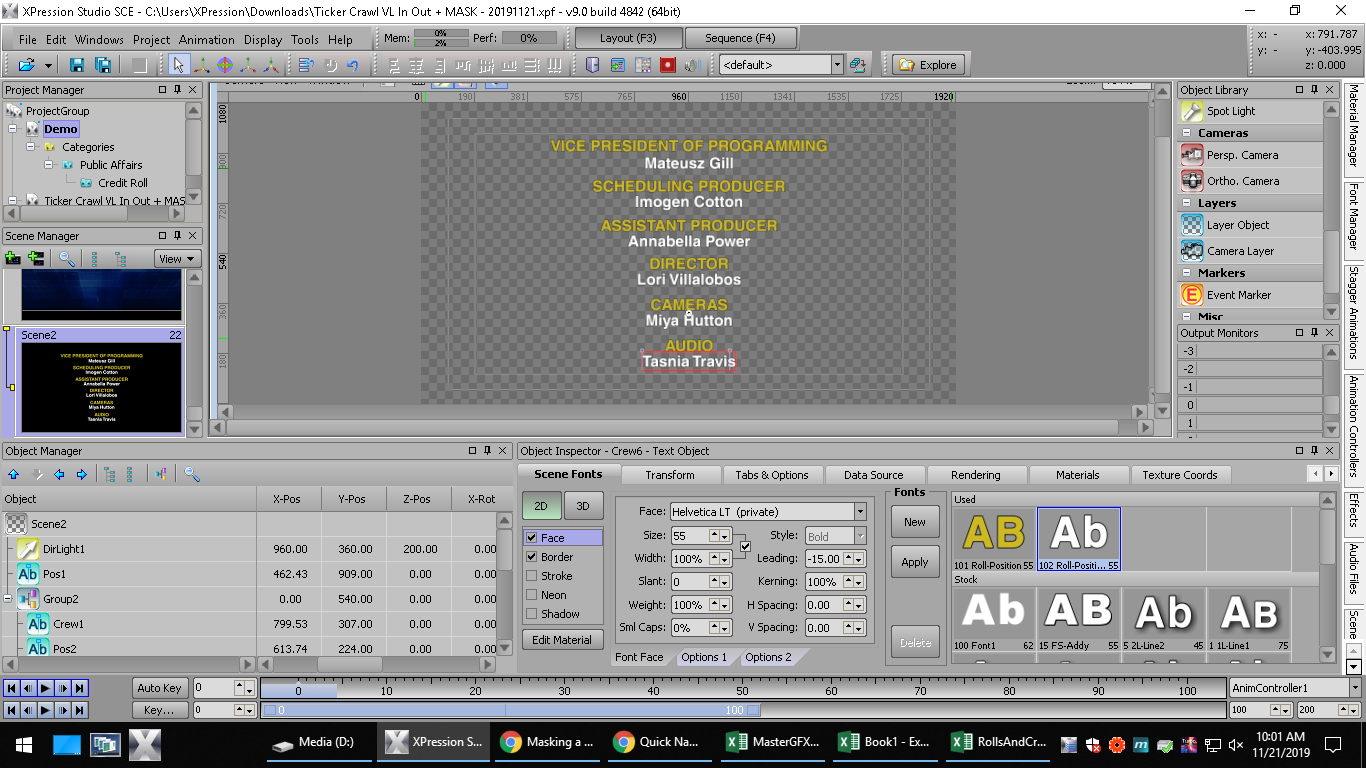Click the blue right arrow in Object Manager

82,474
